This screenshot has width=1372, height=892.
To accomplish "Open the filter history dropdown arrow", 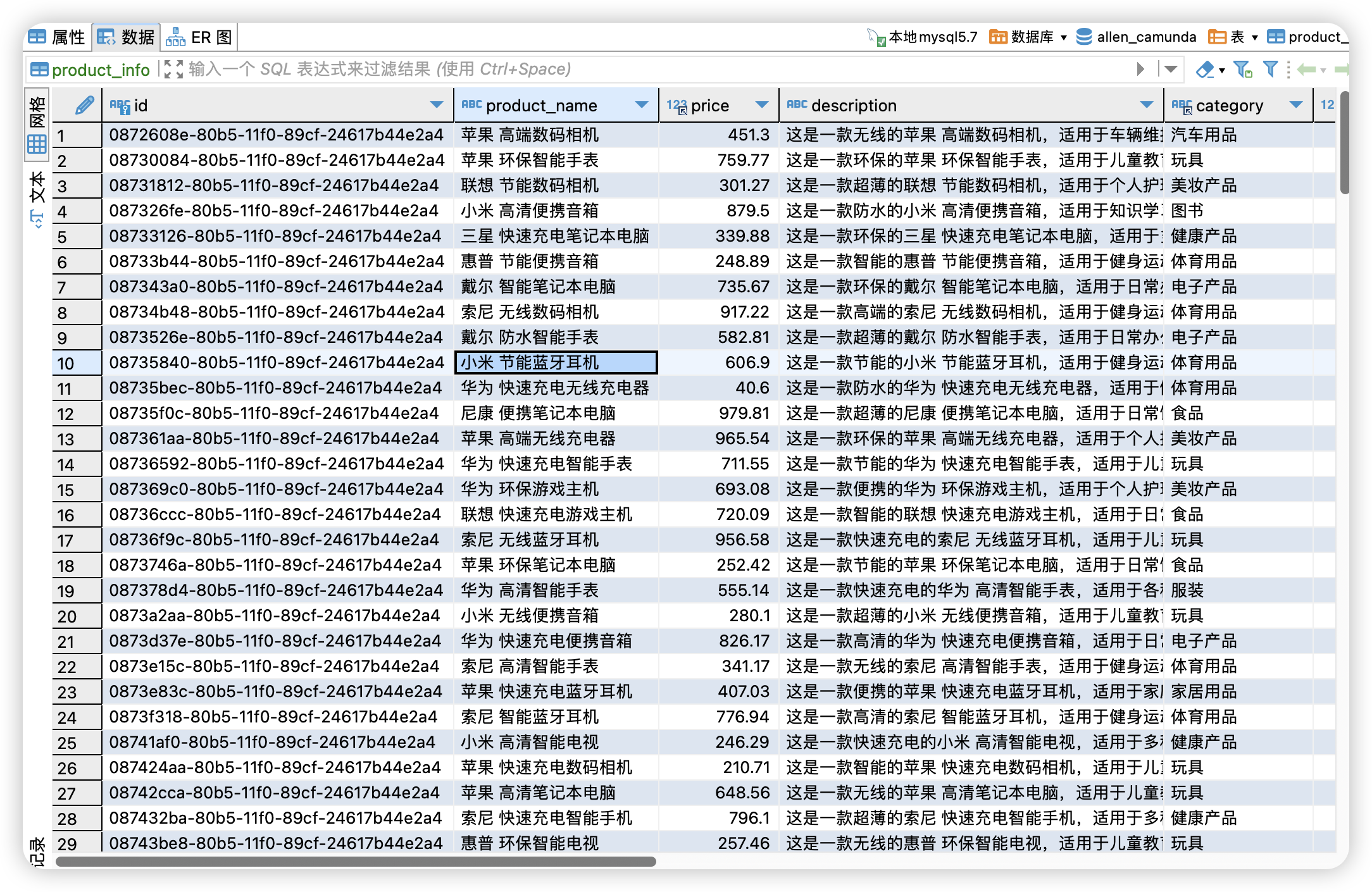I will (x=1171, y=69).
